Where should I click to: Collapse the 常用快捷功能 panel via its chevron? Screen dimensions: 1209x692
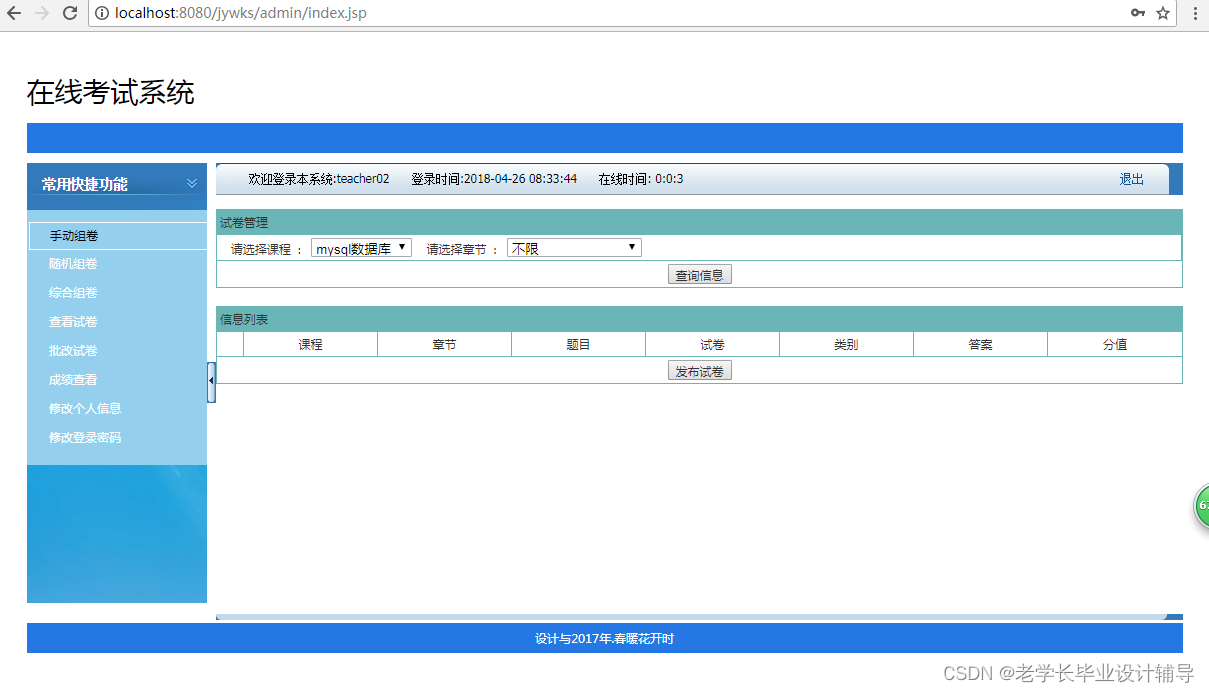pyautogui.click(x=191, y=184)
